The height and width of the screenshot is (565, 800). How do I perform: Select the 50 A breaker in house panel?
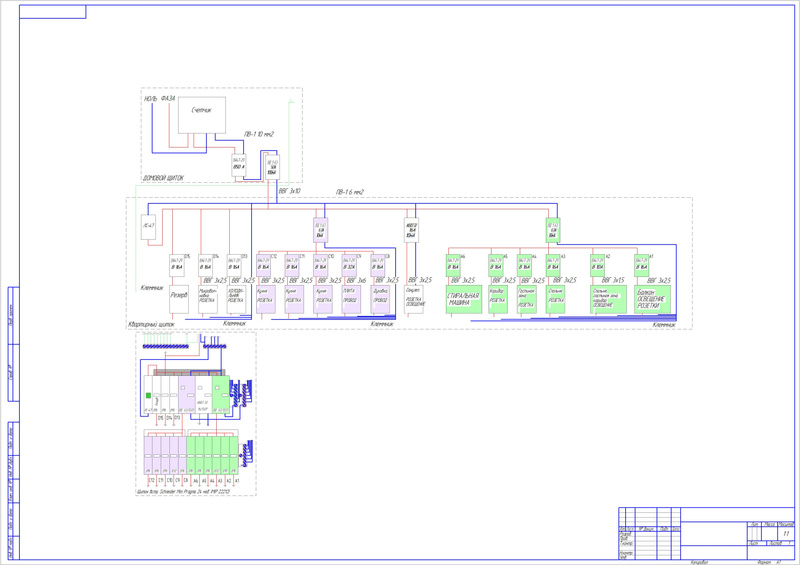coord(239,164)
